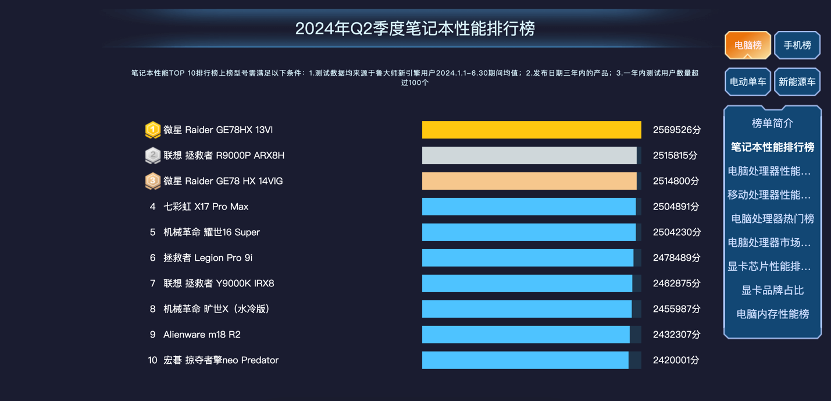Open 显卡芯片性能排 sidebar entry

[769, 266]
